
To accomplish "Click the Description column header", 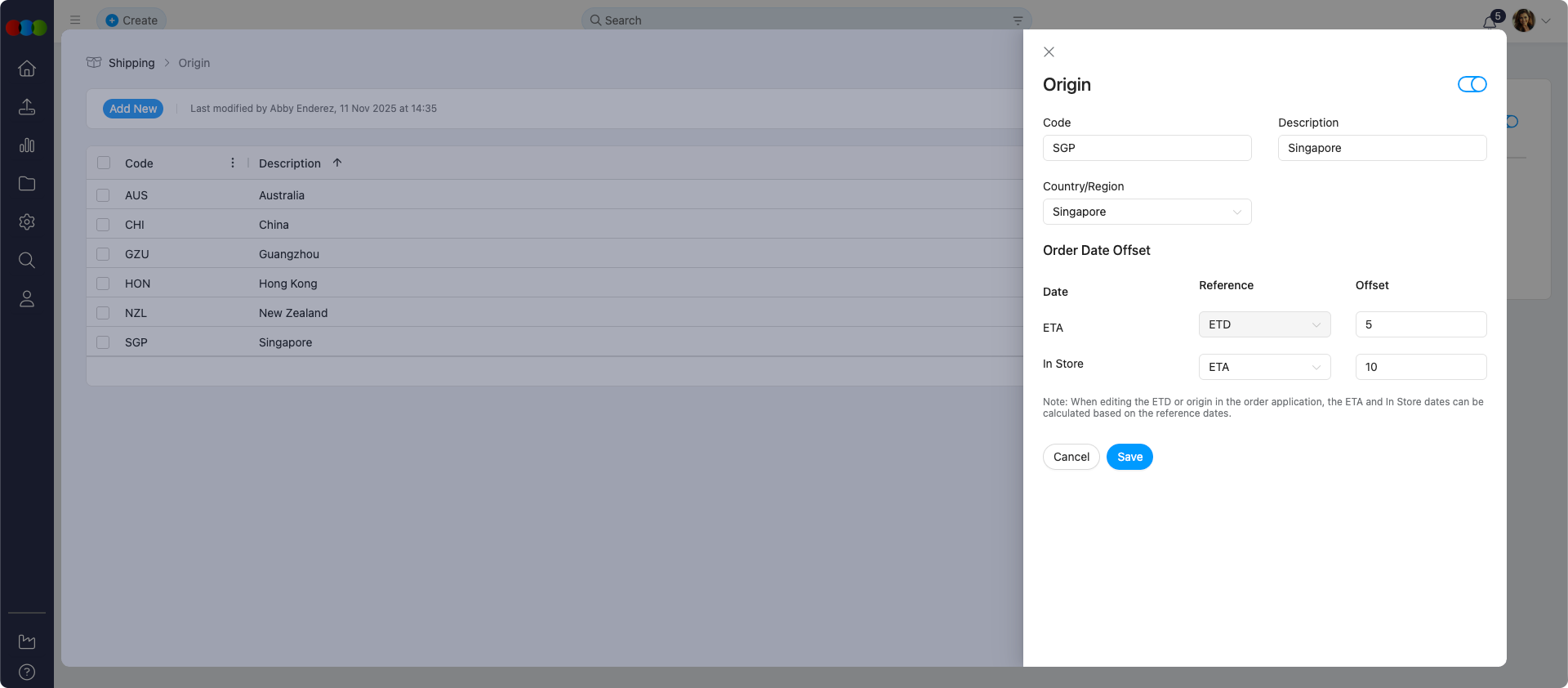I will tap(290, 163).
